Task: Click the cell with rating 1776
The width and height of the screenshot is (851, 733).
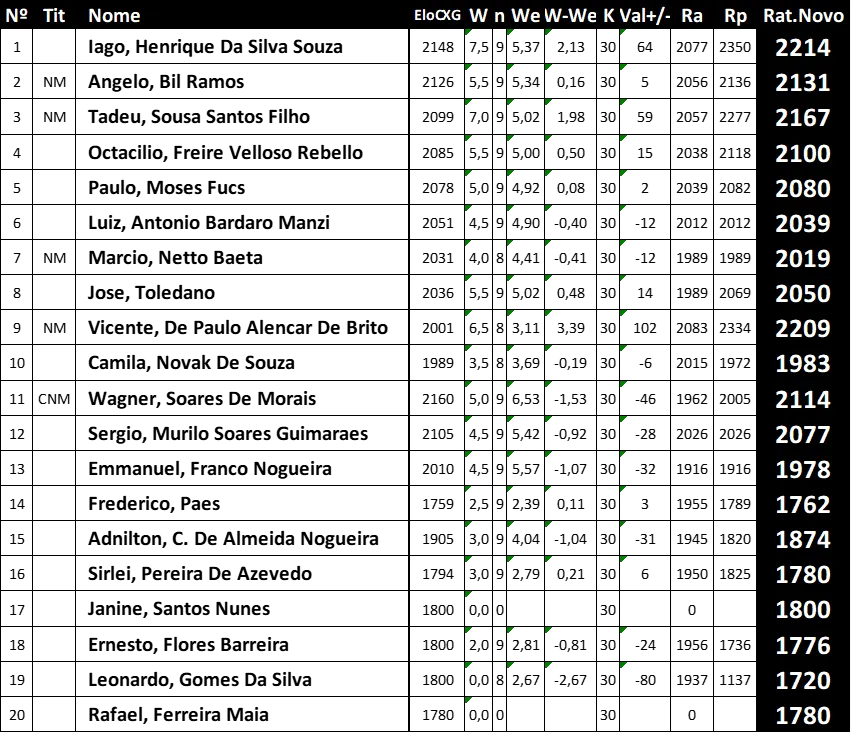Action: pos(802,646)
